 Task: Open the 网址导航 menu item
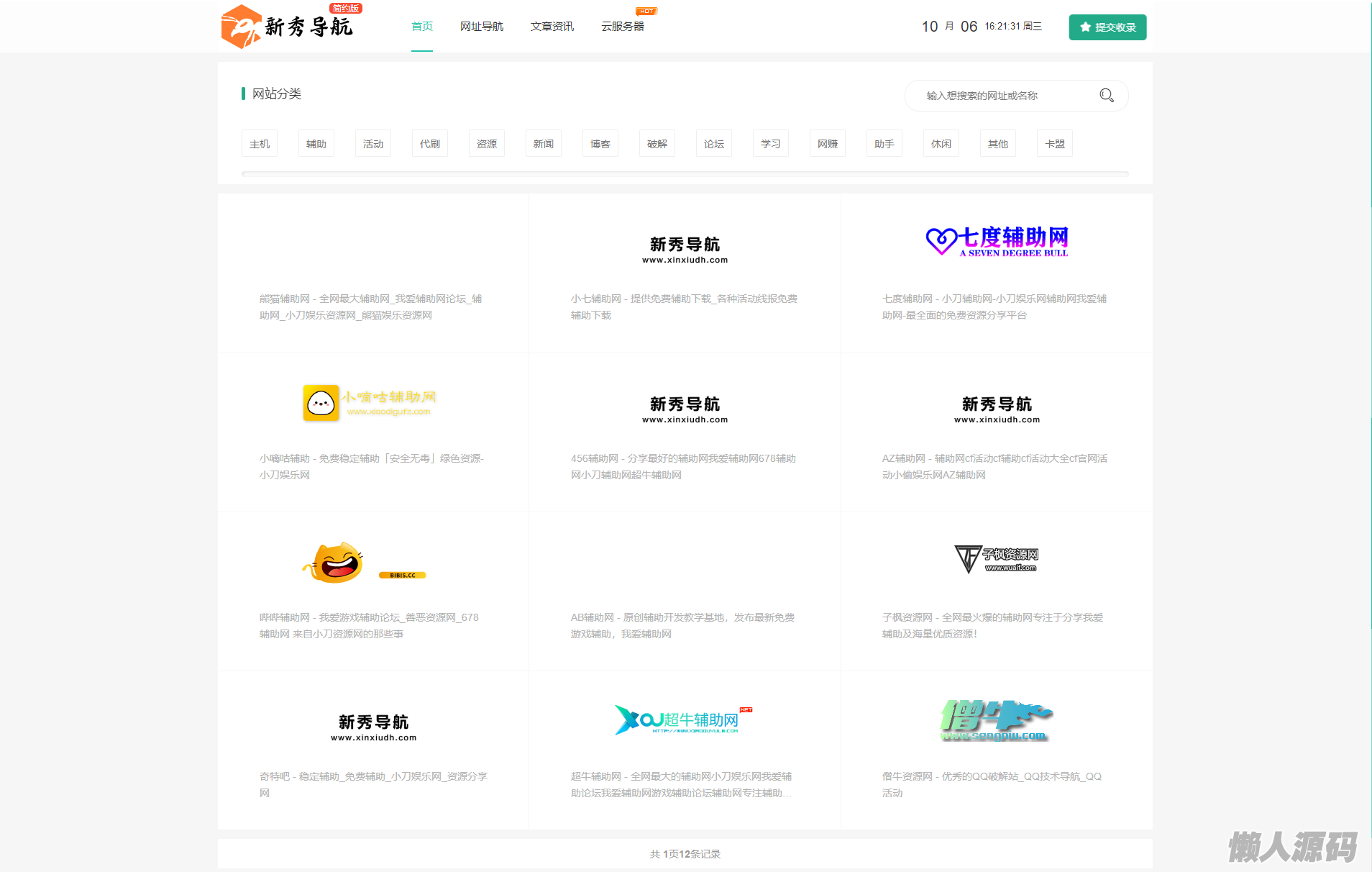(x=482, y=27)
